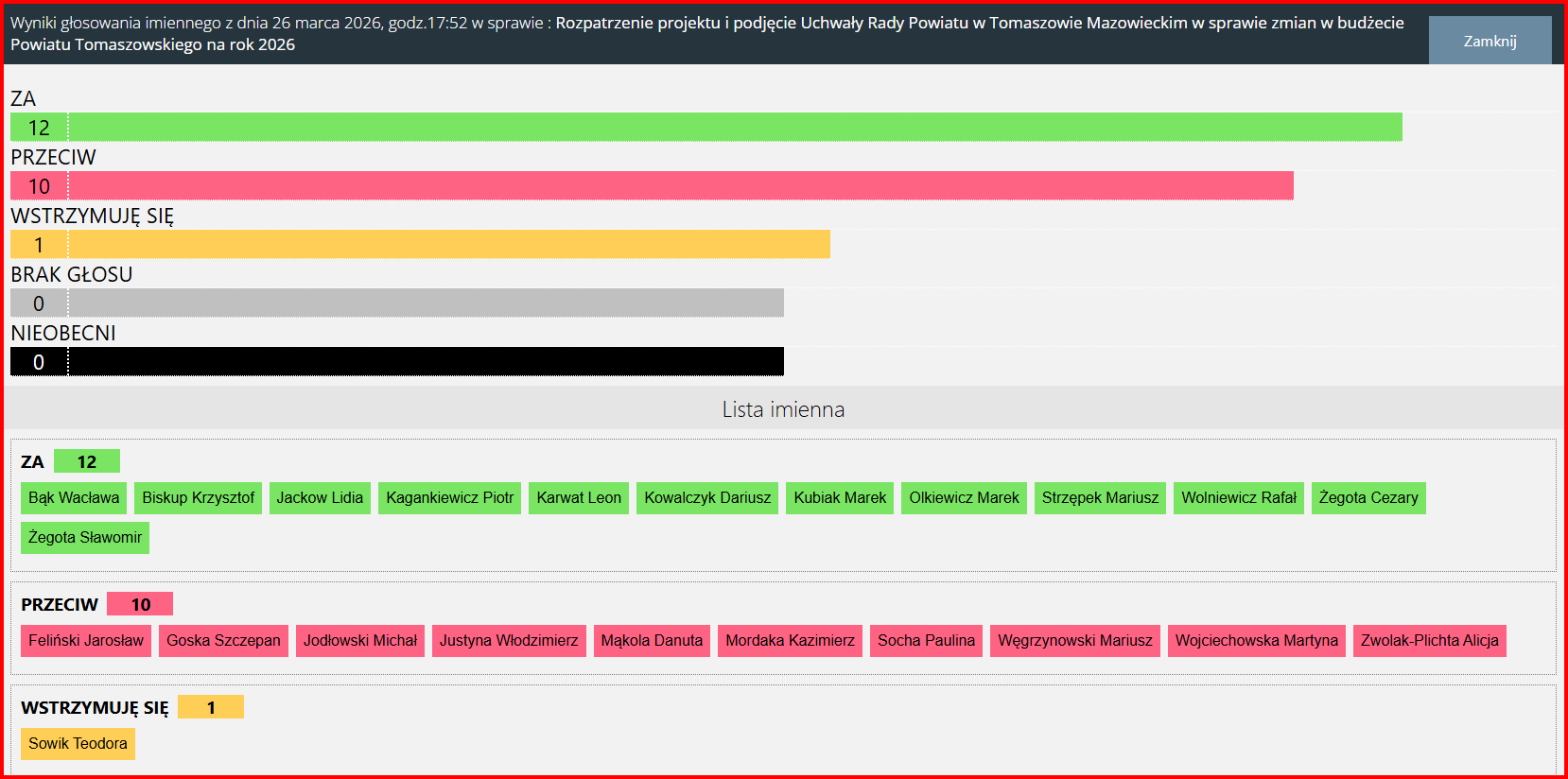Select Feliński Jarosław in PRZECIW list
Viewport: 1568px width, 779px height.
coord(86,641)
